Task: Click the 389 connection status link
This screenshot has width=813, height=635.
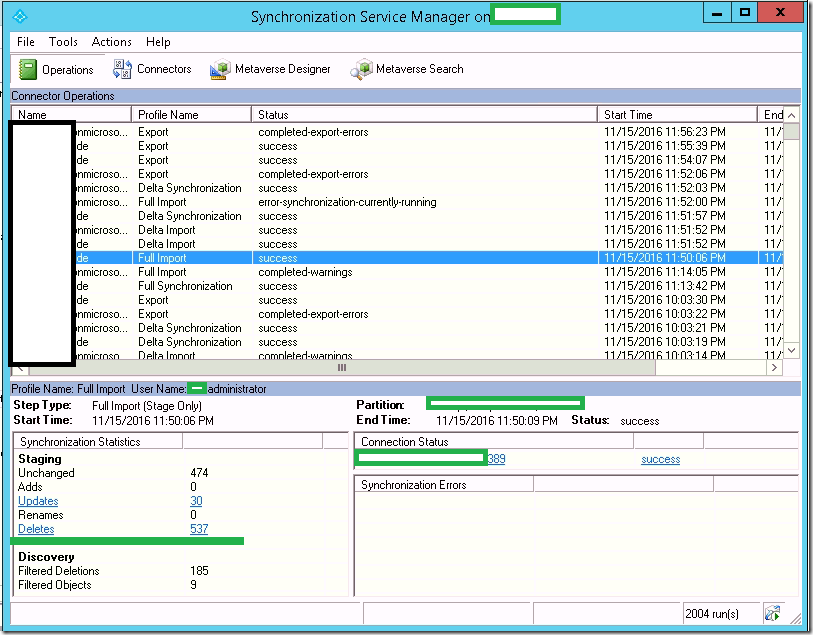Action: click(496, 459)
